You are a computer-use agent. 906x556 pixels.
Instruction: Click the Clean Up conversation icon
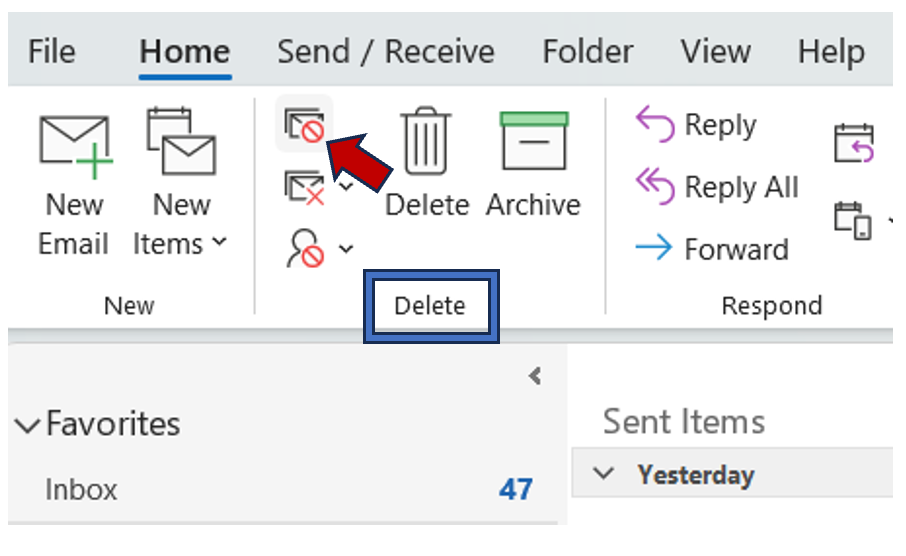304,187
